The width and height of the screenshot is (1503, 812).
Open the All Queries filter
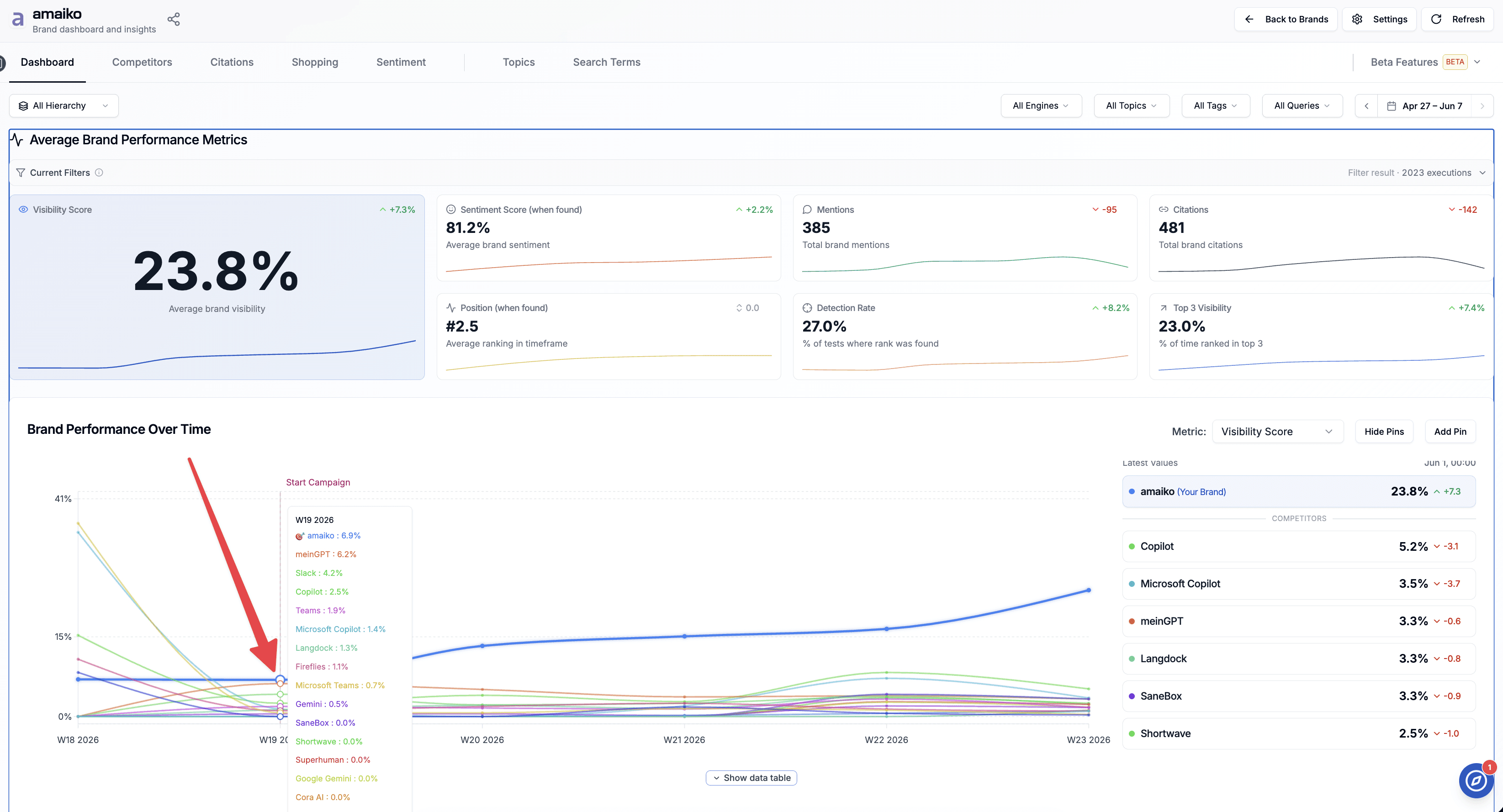click(x=1302, y=105)
